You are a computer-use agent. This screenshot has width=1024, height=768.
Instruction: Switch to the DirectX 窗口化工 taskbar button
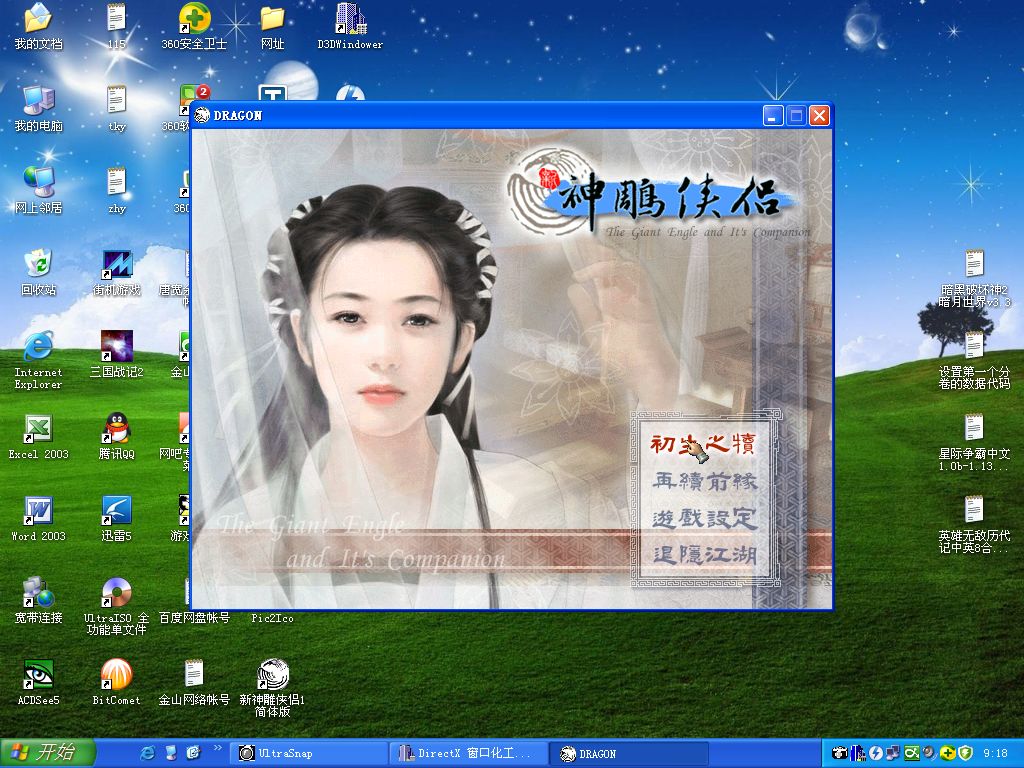(470, 754)
